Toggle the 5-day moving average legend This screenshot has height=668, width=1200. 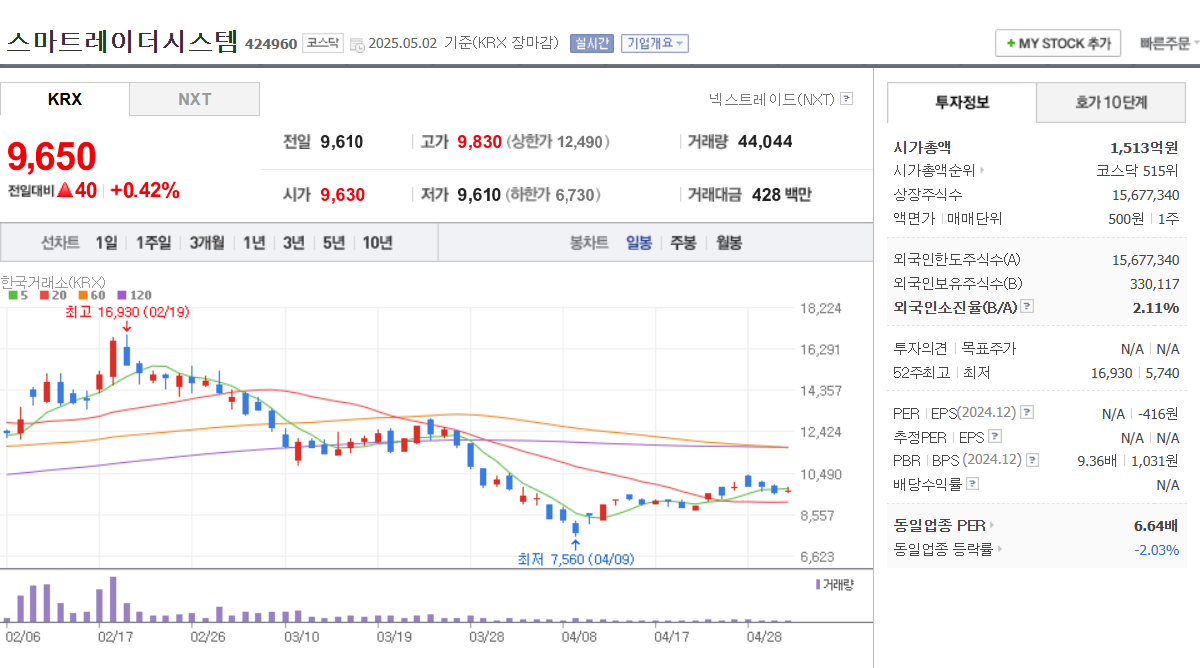coord(18,295)
